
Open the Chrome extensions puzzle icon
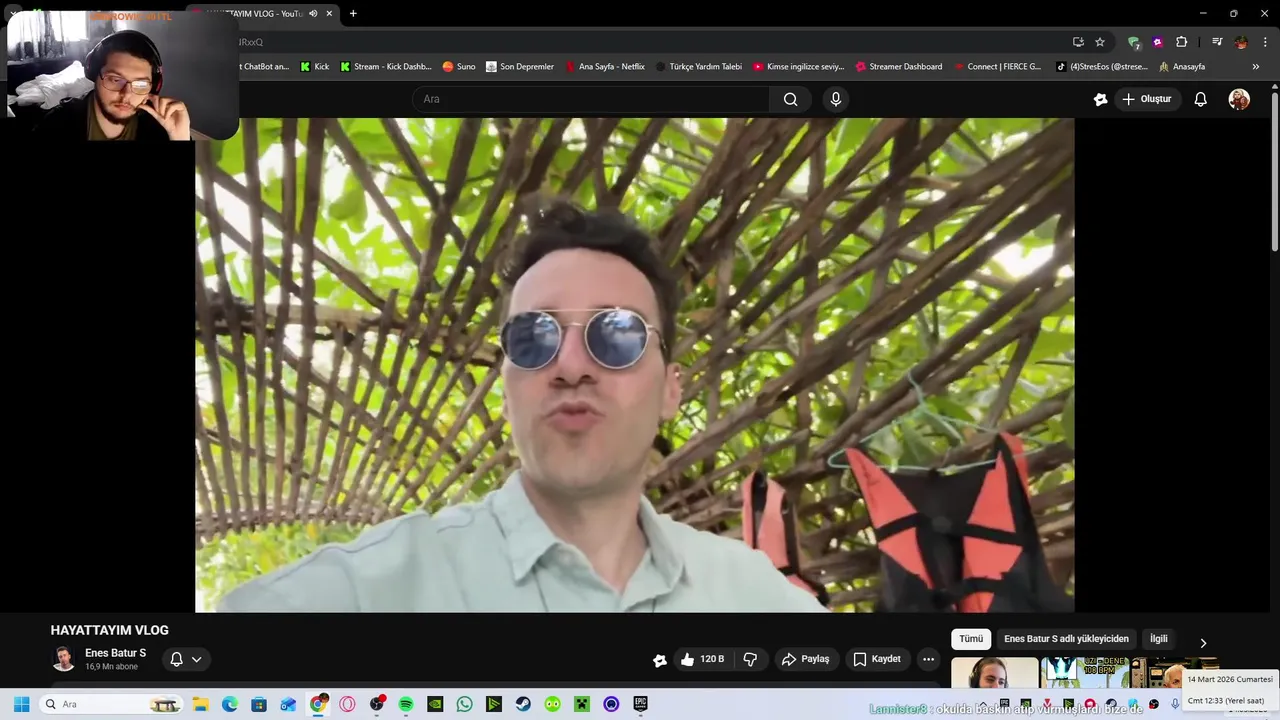click(x=1181, y=42)
